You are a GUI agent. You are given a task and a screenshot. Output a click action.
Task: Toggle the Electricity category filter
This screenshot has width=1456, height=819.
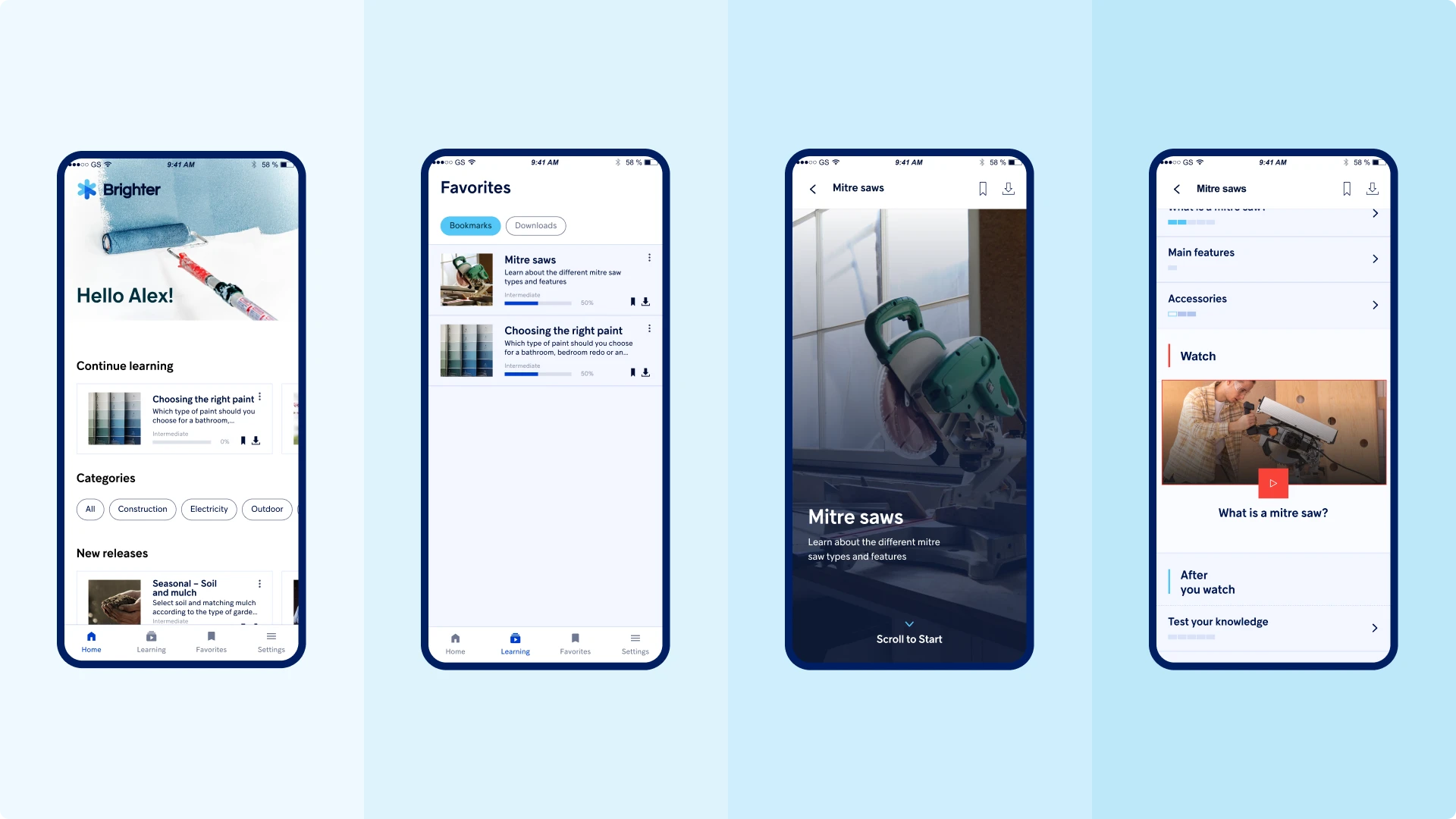tap(208, 508)
